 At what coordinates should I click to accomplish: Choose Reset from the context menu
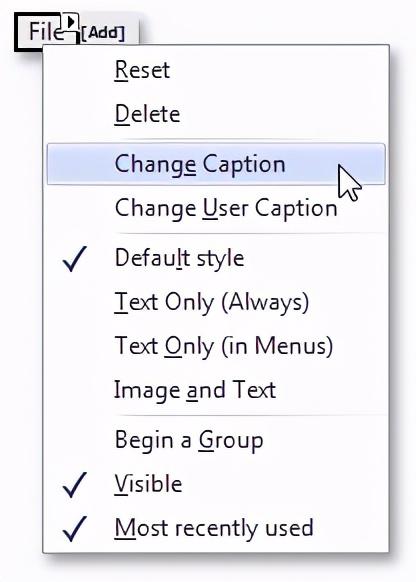pos(216,70)
